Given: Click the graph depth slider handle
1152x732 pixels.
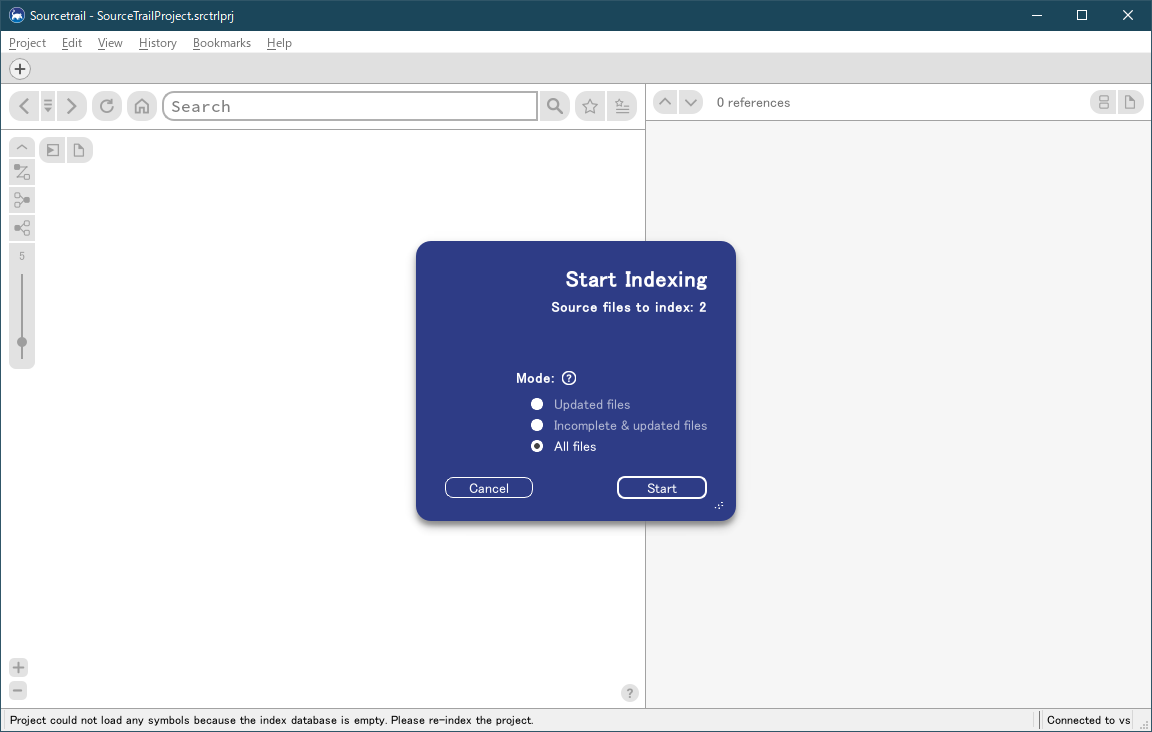Looking at the screenshot, I should click(x=22, y=342).
